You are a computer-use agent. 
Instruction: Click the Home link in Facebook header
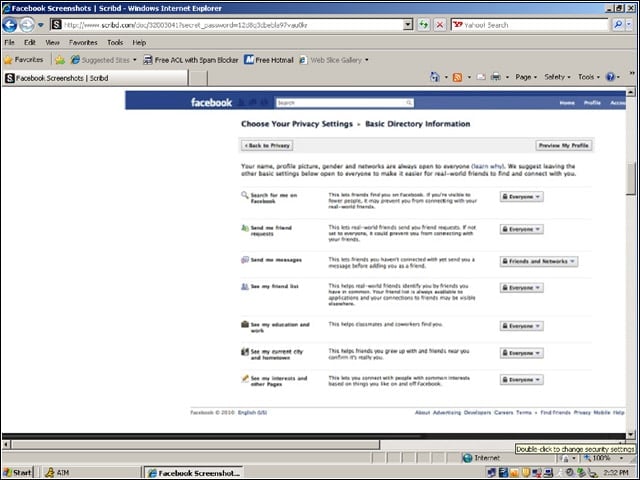point(567,103)
